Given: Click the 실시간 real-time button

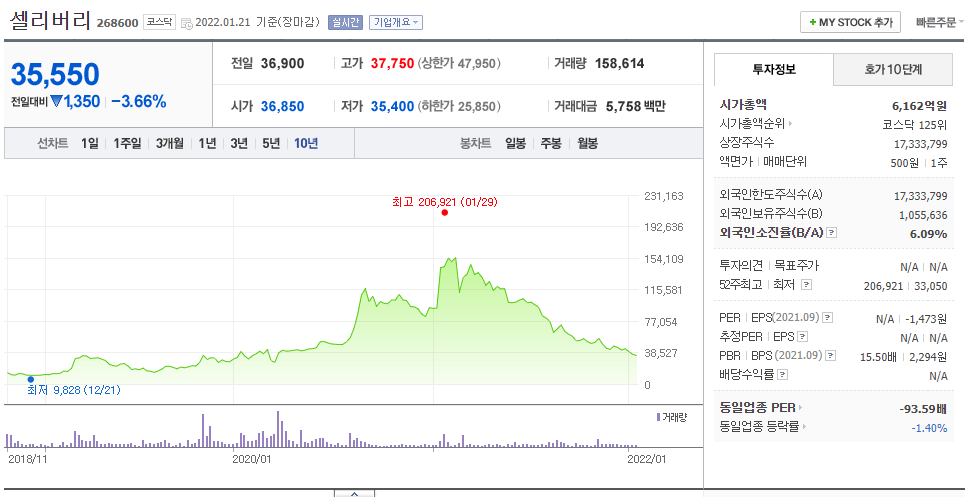Looking at the screenshot, I should coord(345,22).
